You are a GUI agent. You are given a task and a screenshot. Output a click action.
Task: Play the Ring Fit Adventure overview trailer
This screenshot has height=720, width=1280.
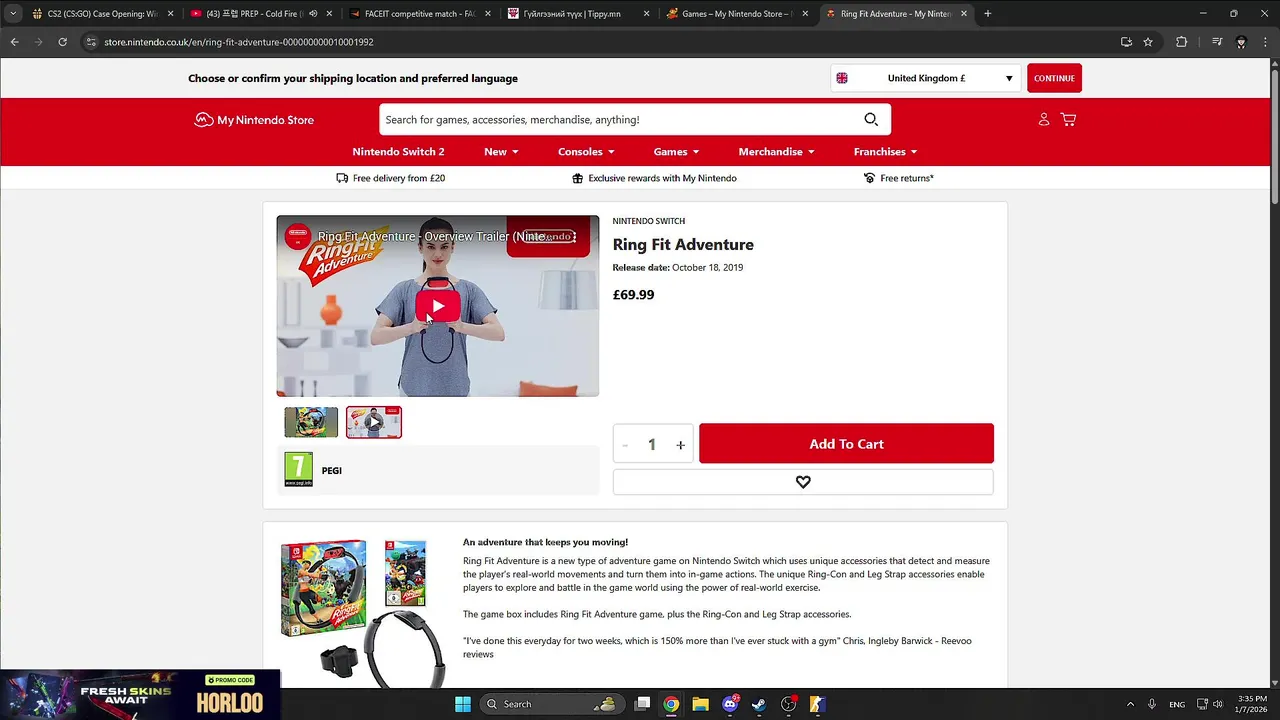(x=437, y=306)
